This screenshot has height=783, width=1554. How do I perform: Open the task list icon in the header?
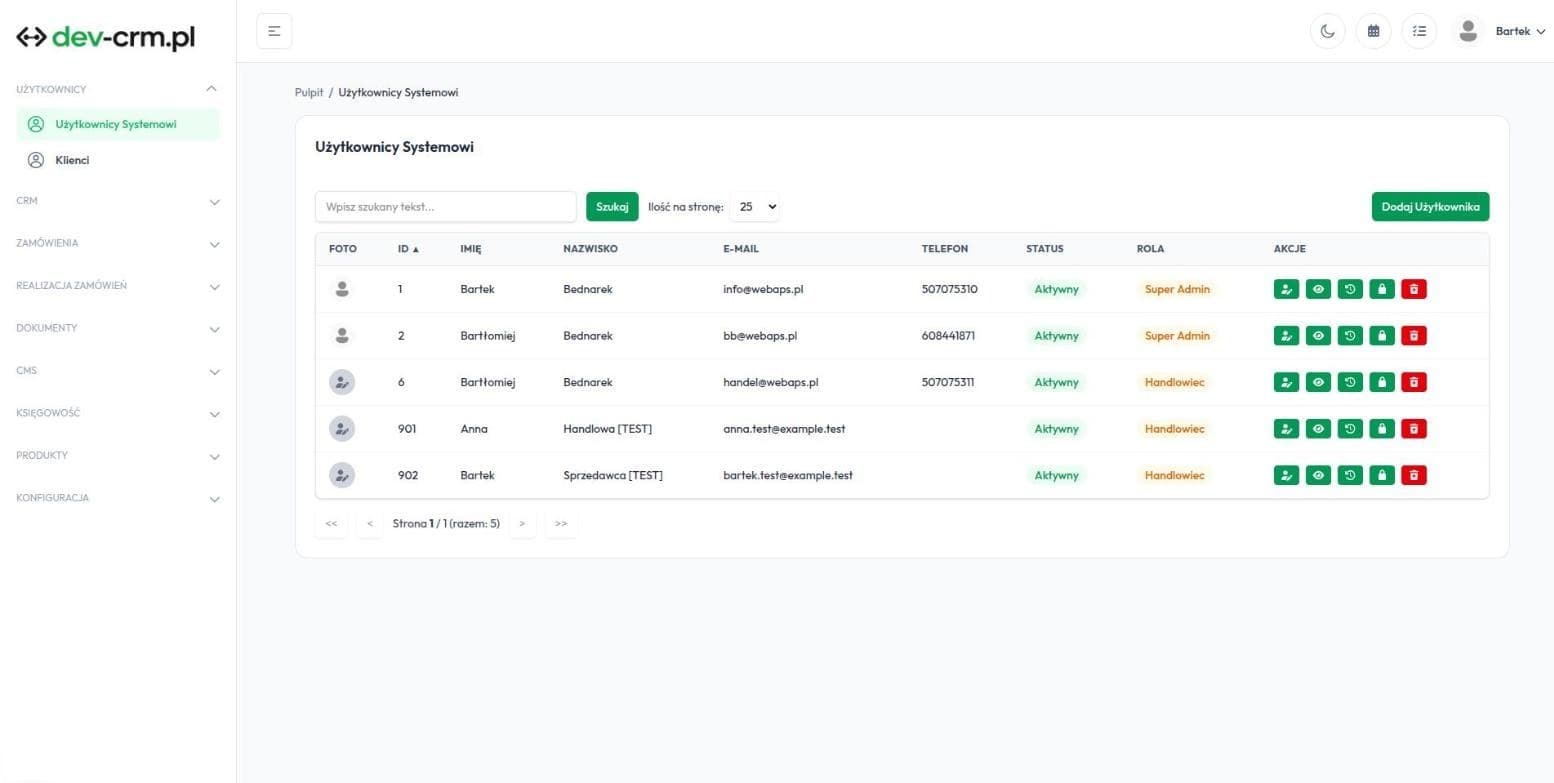click(1419, 31)
